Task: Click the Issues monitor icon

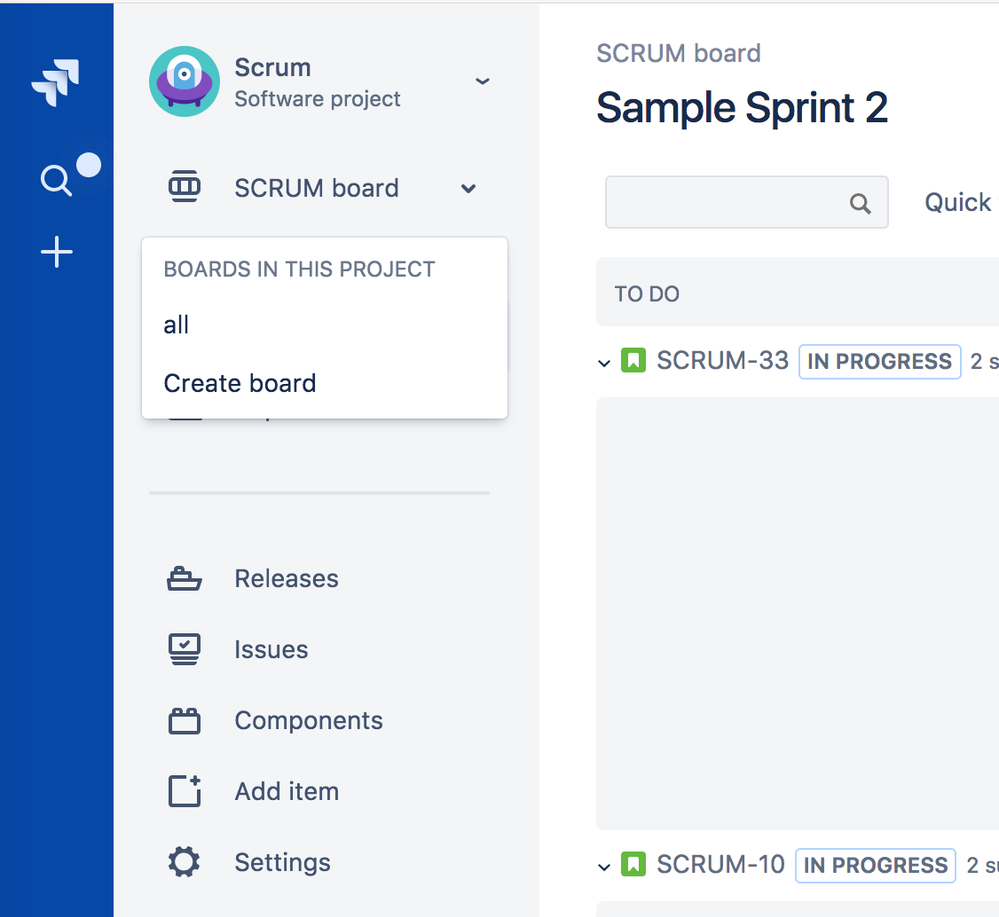Action: (x=184, y=649)
